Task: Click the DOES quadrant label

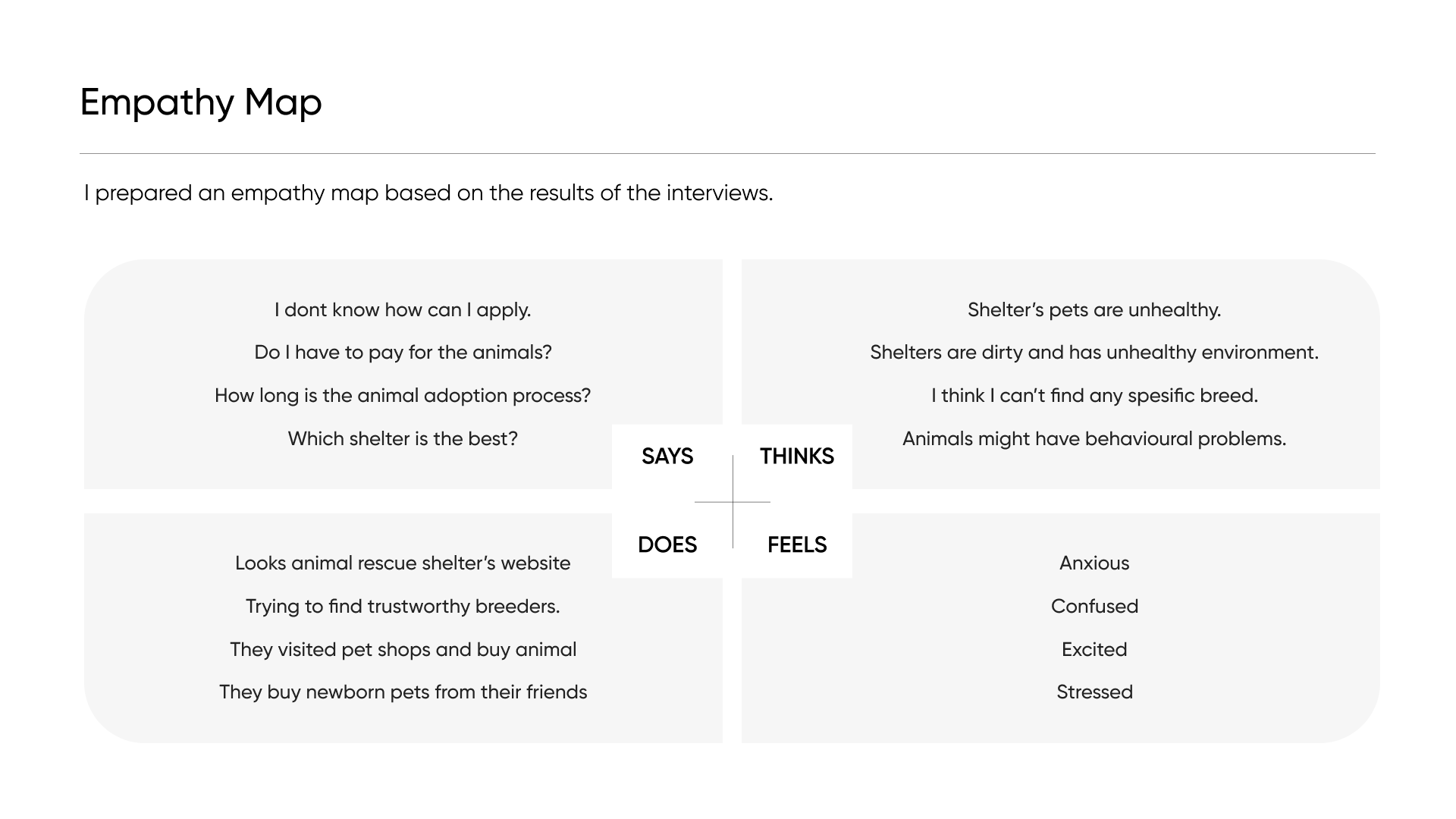Action: point(667,544)
